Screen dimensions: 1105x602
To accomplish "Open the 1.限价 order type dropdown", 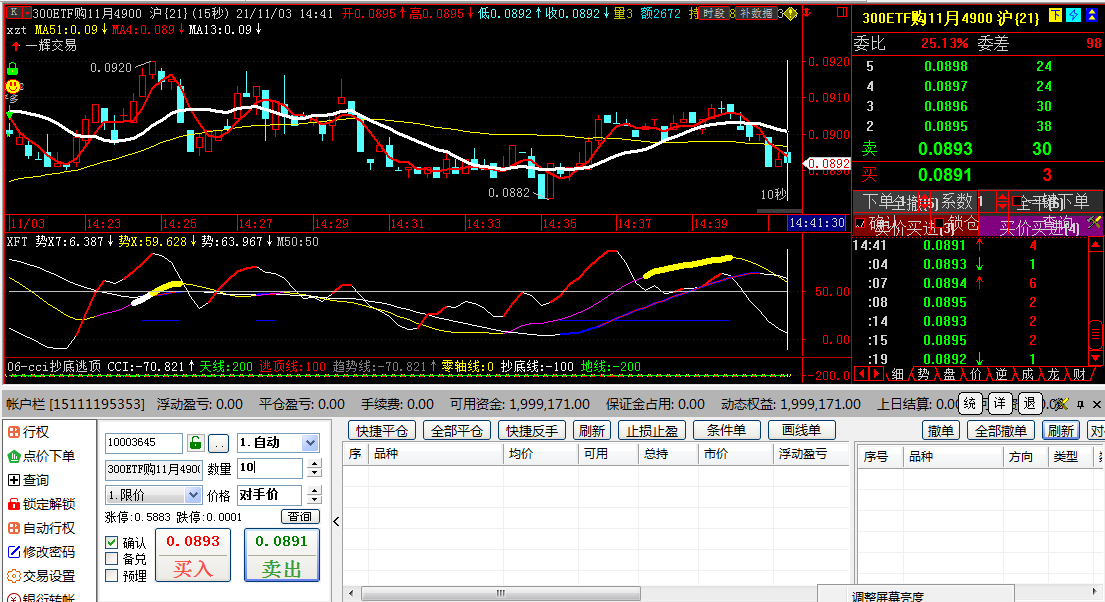I will point(153,495).
